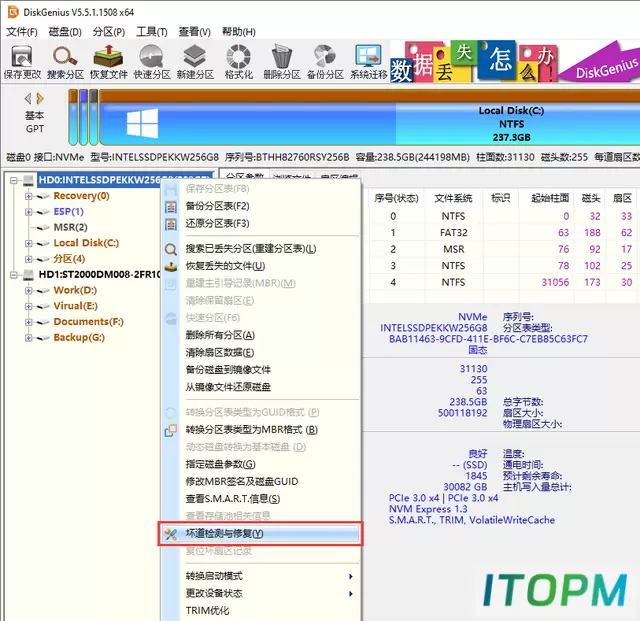Choose 查看S.M.A.R.T.信息(S) menu entry
Viewport: 640px width, 621px height.
[233, 499]
